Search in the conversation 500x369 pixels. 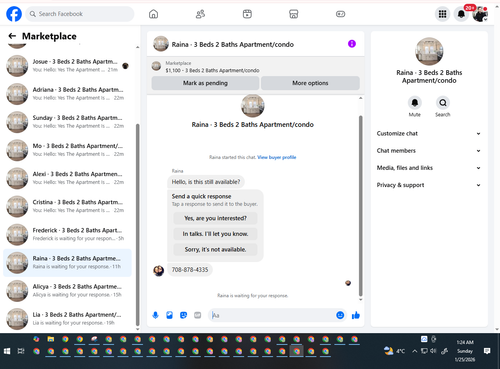443,103
